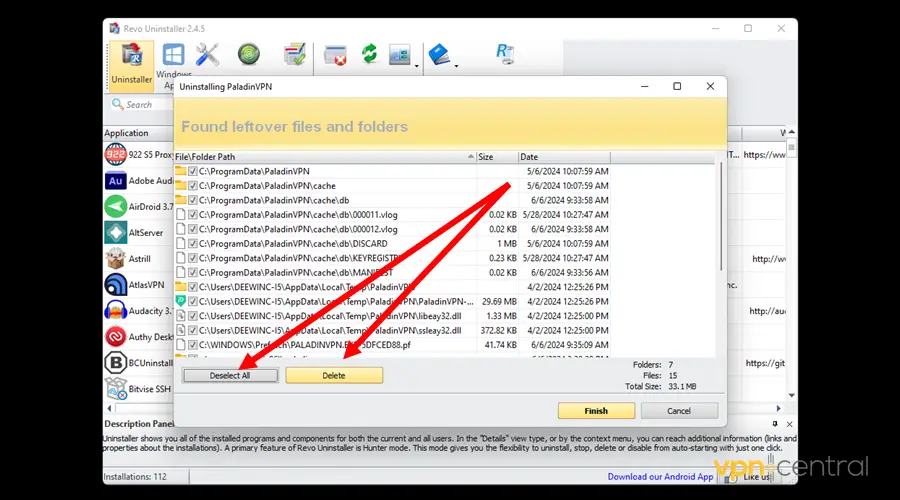Click the Application column header
This screenshot has height=500, width=900.
pyautogui.click(x=138, y=133)
